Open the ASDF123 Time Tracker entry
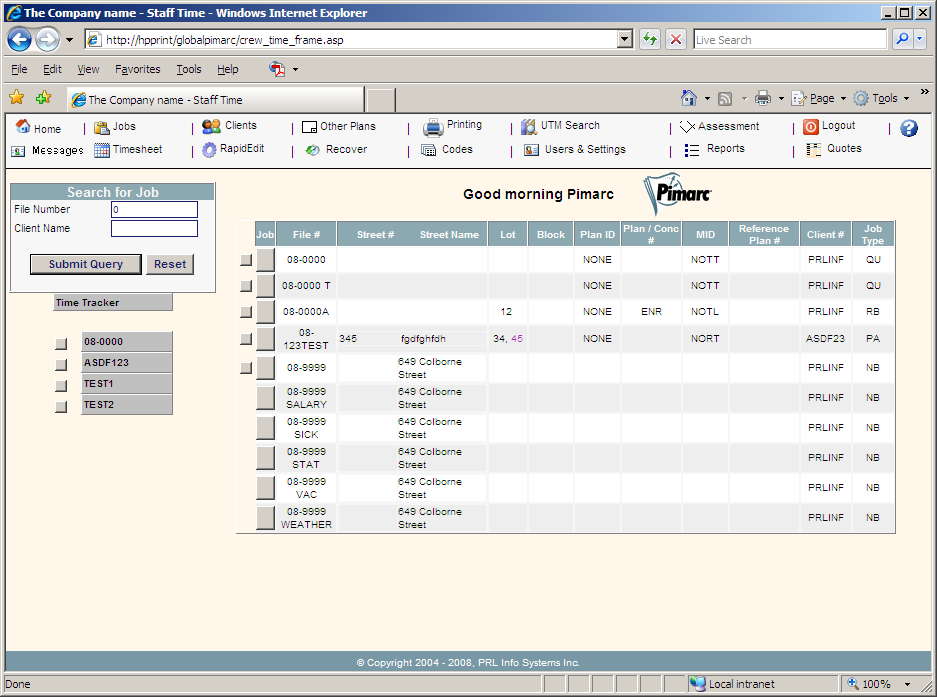Image resolution: width=937 pixels, height=697 pixels. coord(127,363)
